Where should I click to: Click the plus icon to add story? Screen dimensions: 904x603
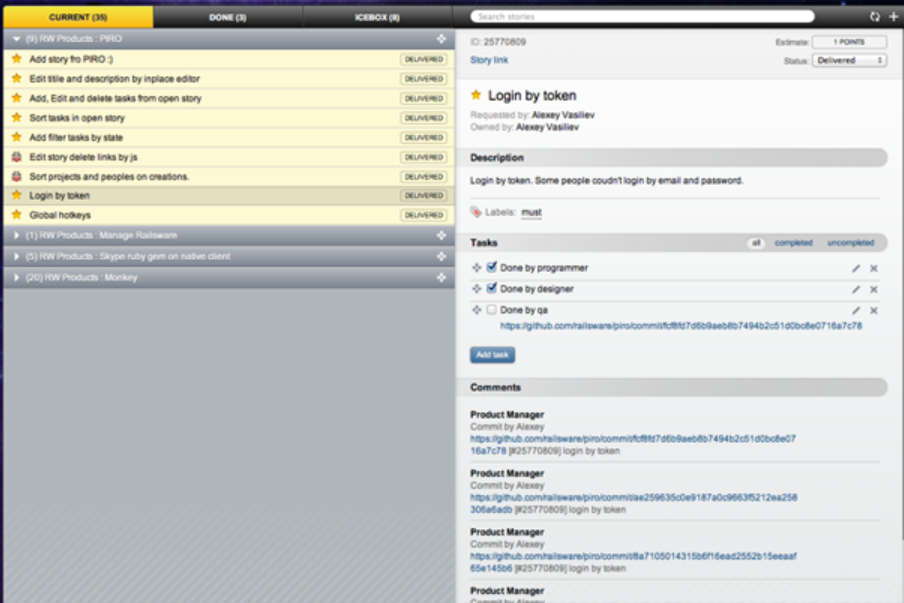click(893, 17)
